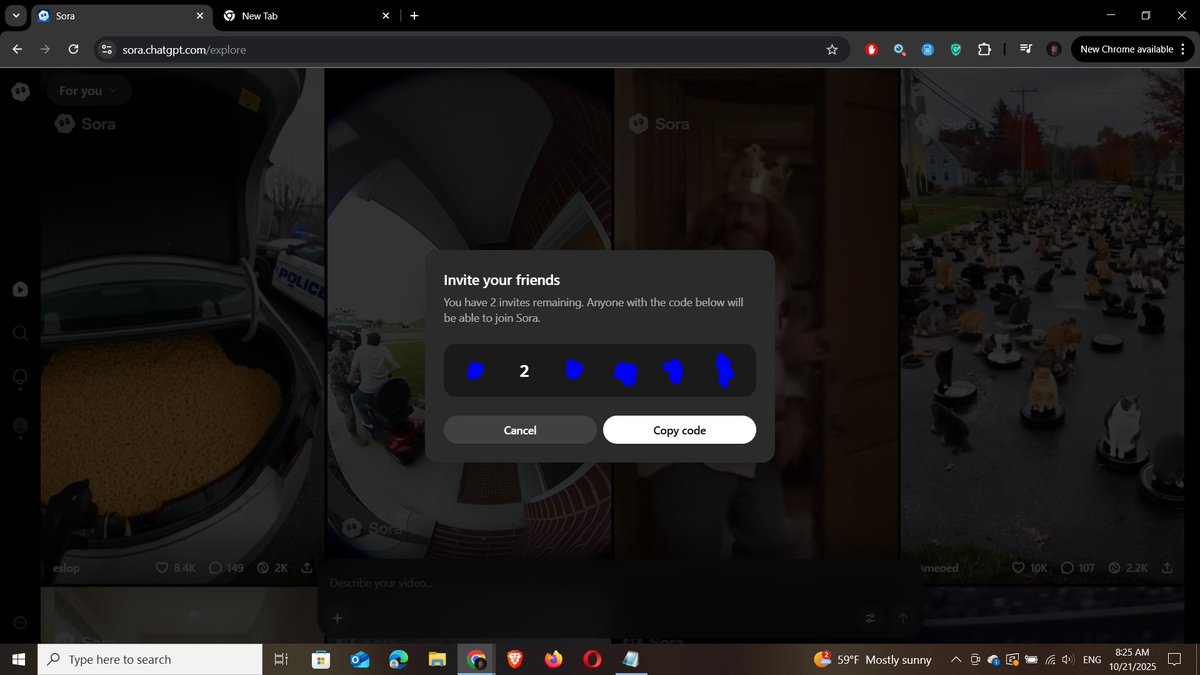Expand the tab search dropdown arrow
The width and height of the screenshot is (1200, 675).
[16, 16]
